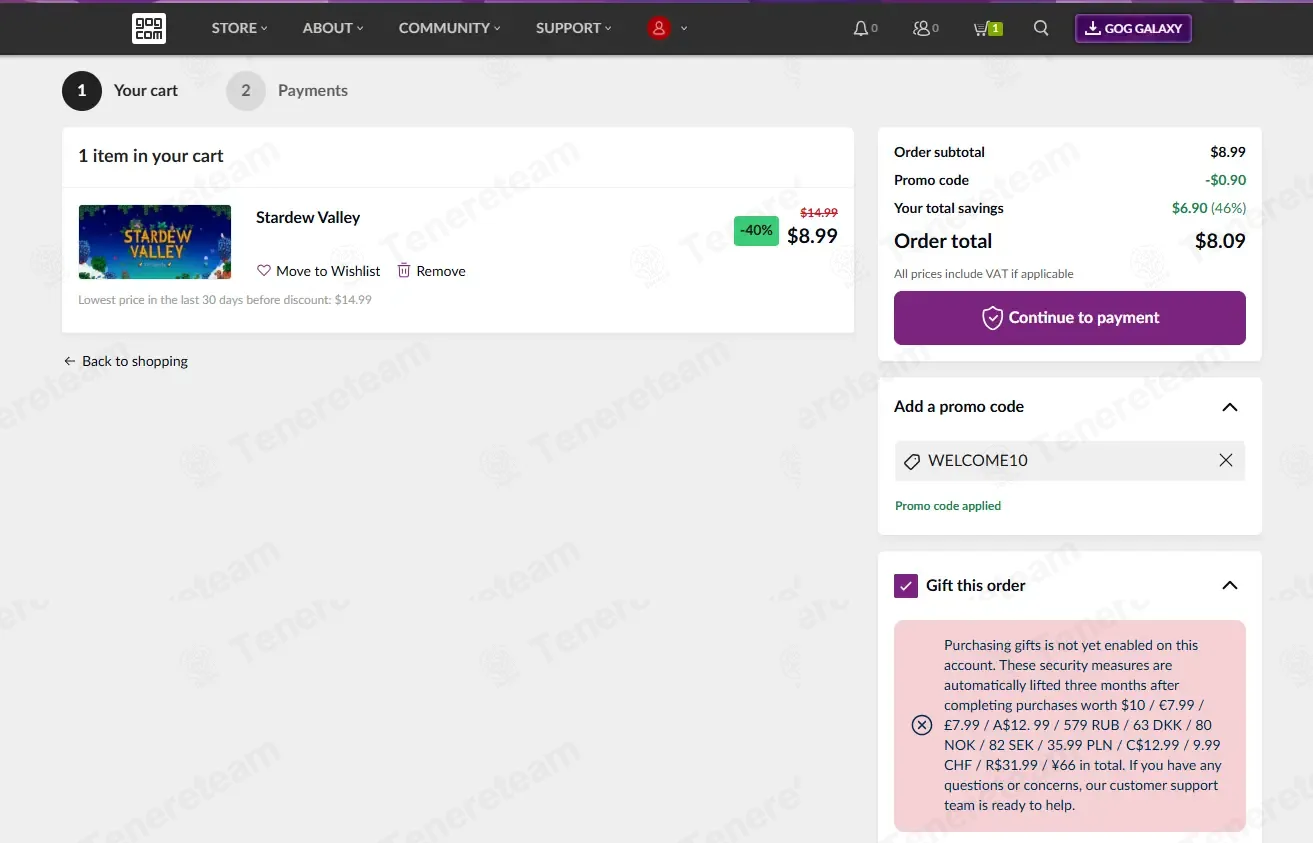Go to step 1 Your cart
Image resolution: width=1313 pixels, height=843 pixels.
(121, 90)
